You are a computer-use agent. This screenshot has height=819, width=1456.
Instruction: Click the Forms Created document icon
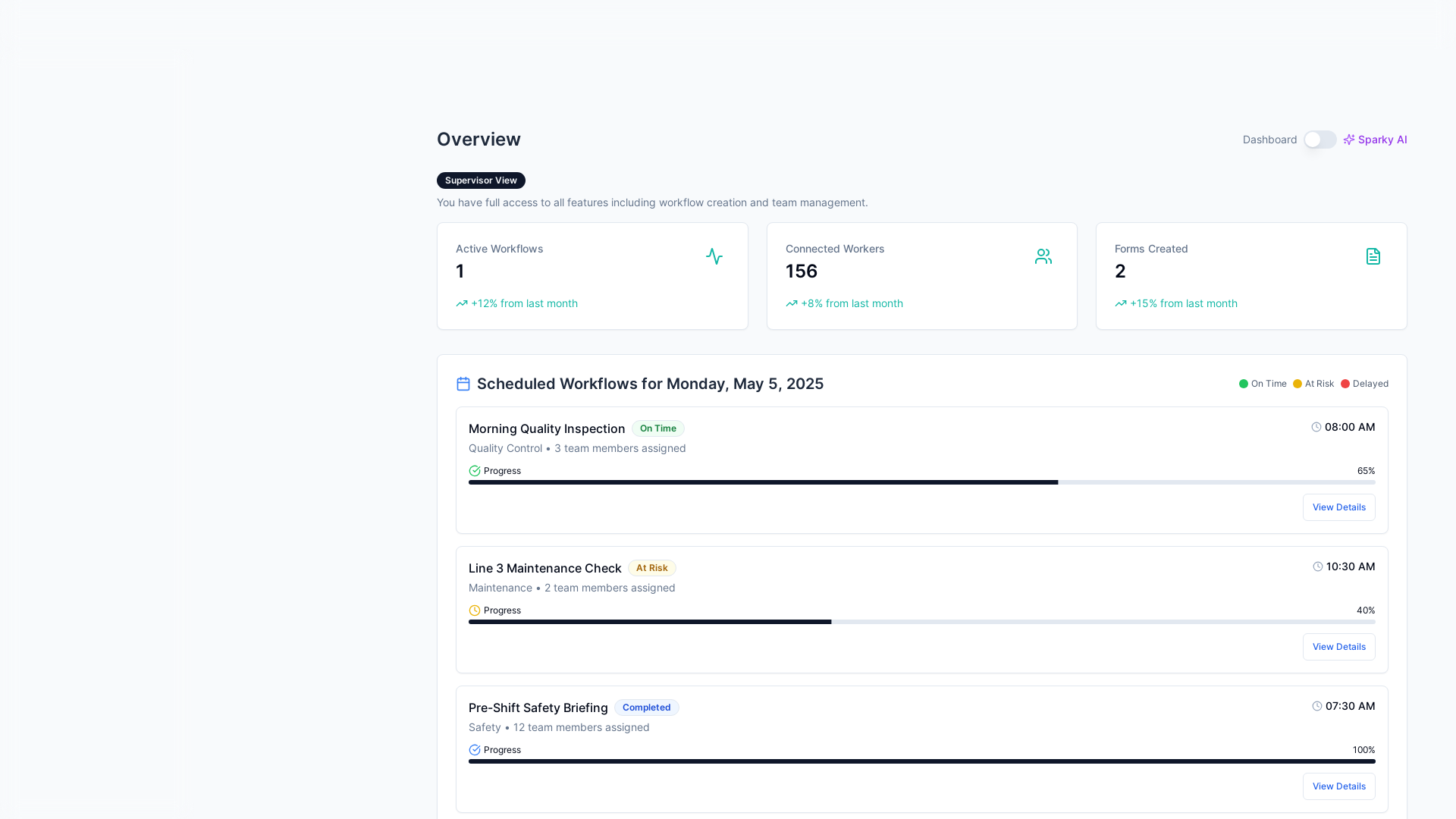coord(1373,256)
